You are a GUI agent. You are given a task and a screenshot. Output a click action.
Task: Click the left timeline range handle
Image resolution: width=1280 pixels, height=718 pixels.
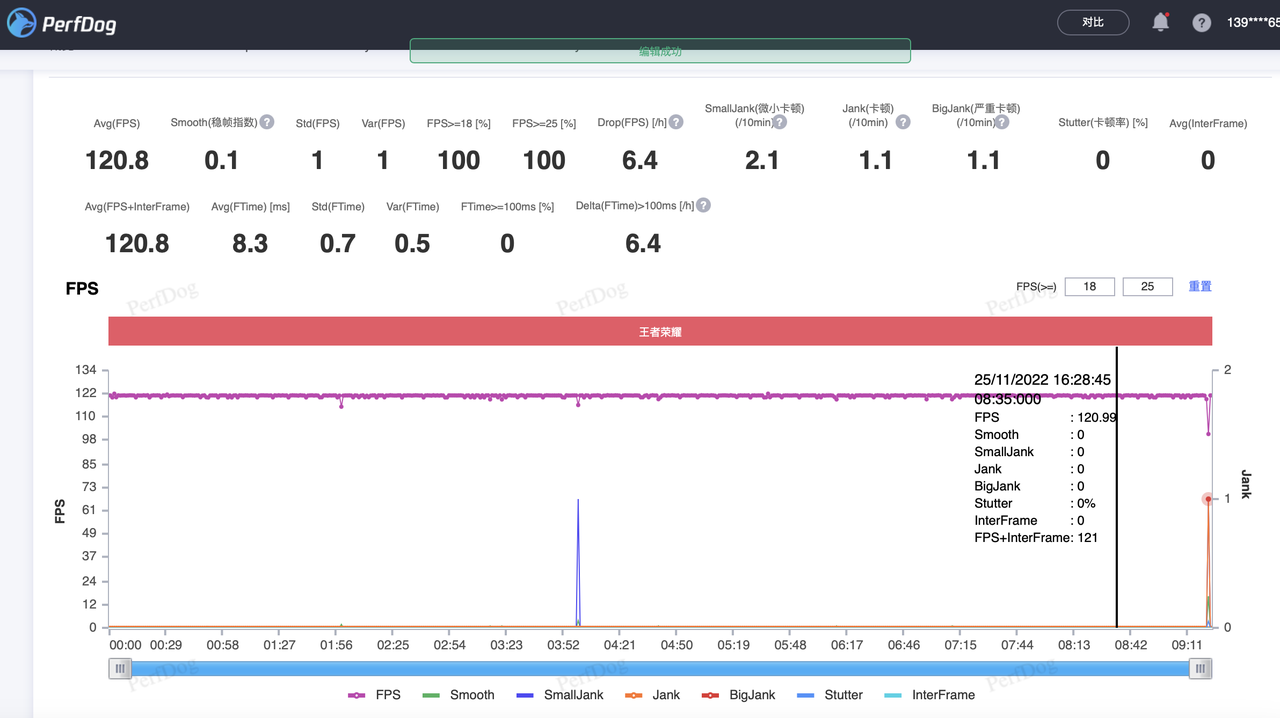point(120,669)
